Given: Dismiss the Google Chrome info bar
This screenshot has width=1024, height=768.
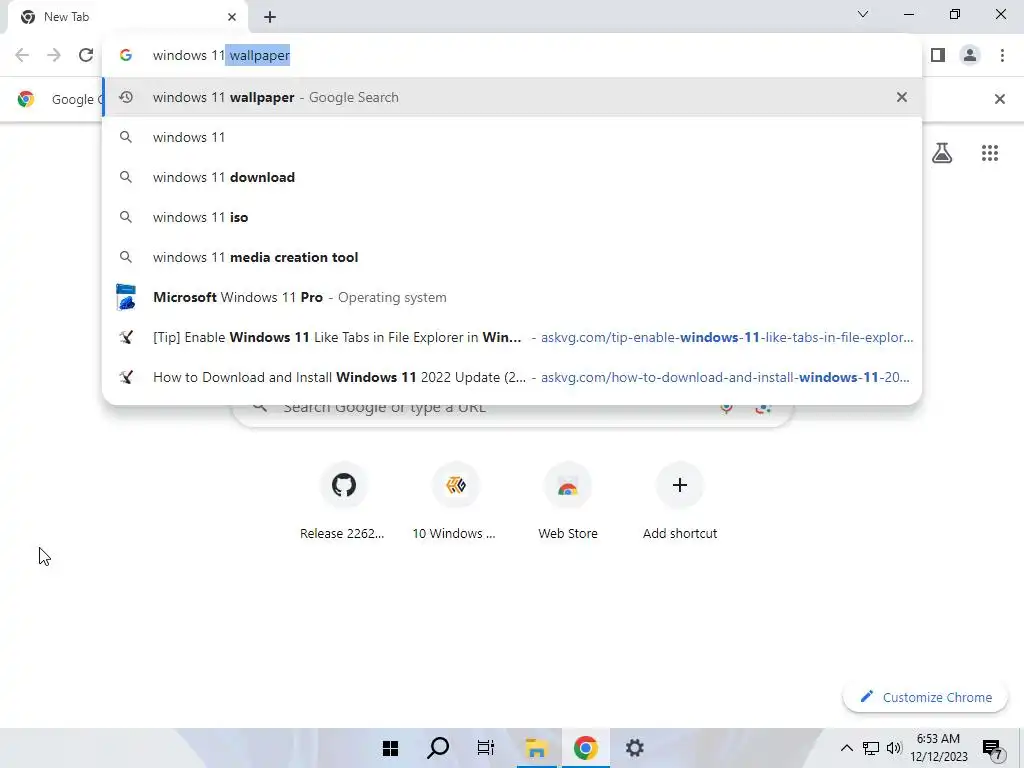Looking at the screenshot, I should 999,99.
